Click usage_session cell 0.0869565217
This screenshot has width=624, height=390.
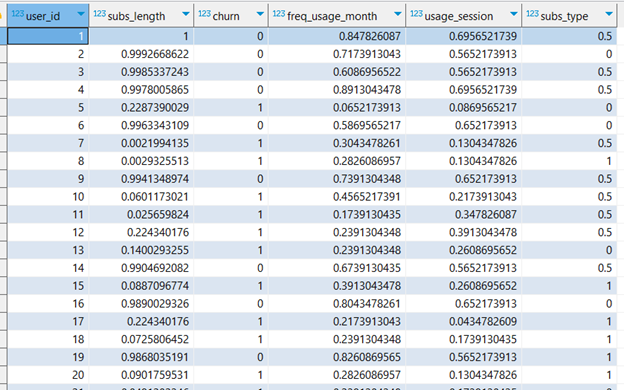coord(464,107)
